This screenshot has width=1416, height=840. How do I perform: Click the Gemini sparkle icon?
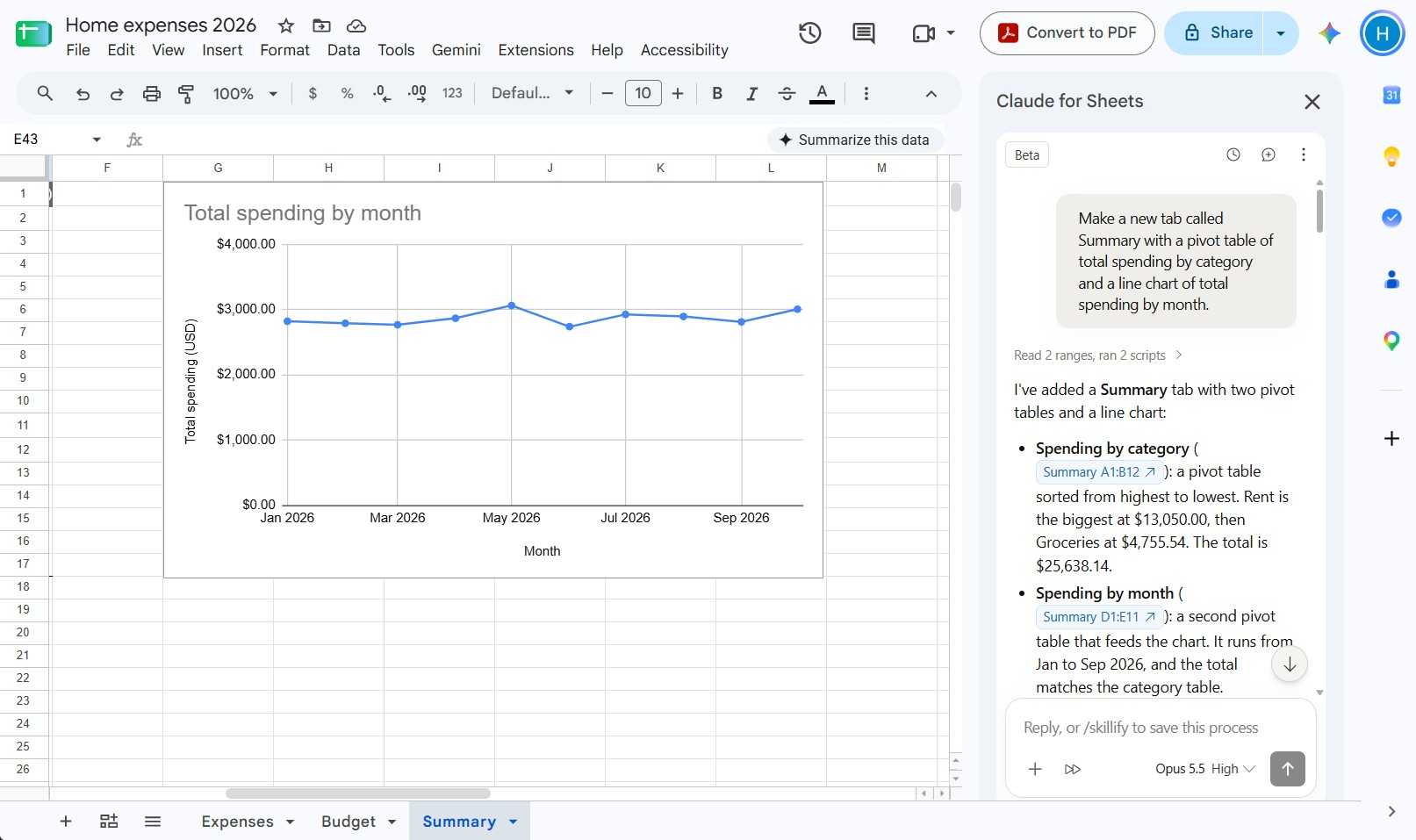tap(1329, 33)
